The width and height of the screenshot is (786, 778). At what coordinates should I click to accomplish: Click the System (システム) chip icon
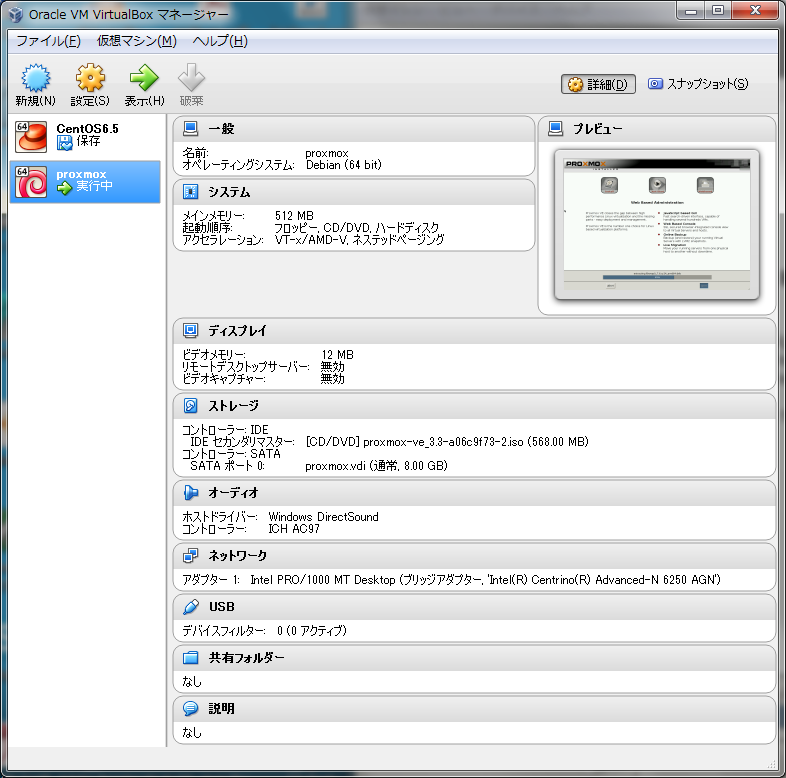190,192
